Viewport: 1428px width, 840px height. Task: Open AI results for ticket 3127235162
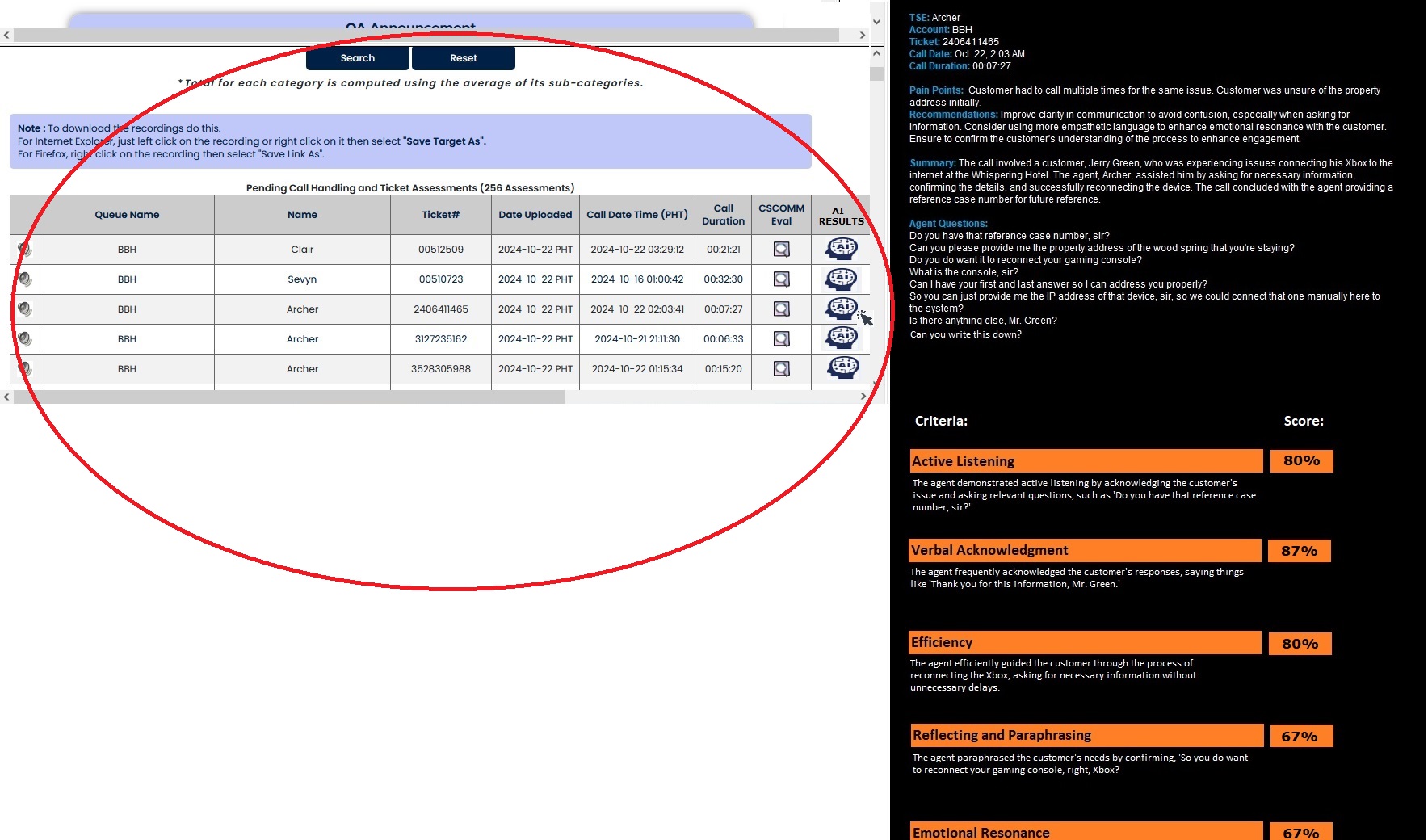coord(841,338)
